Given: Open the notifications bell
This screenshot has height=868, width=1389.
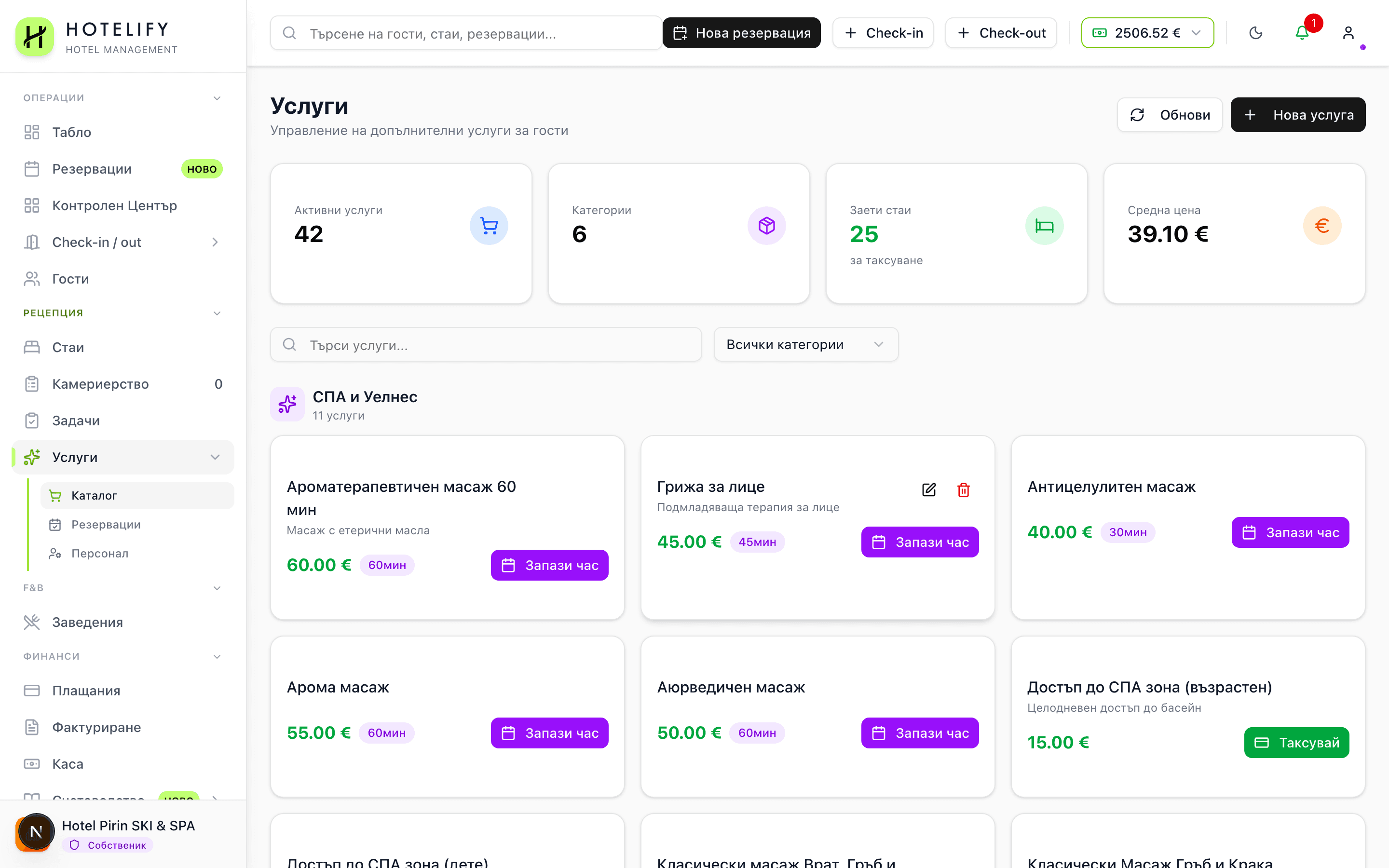Looking at the screenshot, I should (1302, 33).
